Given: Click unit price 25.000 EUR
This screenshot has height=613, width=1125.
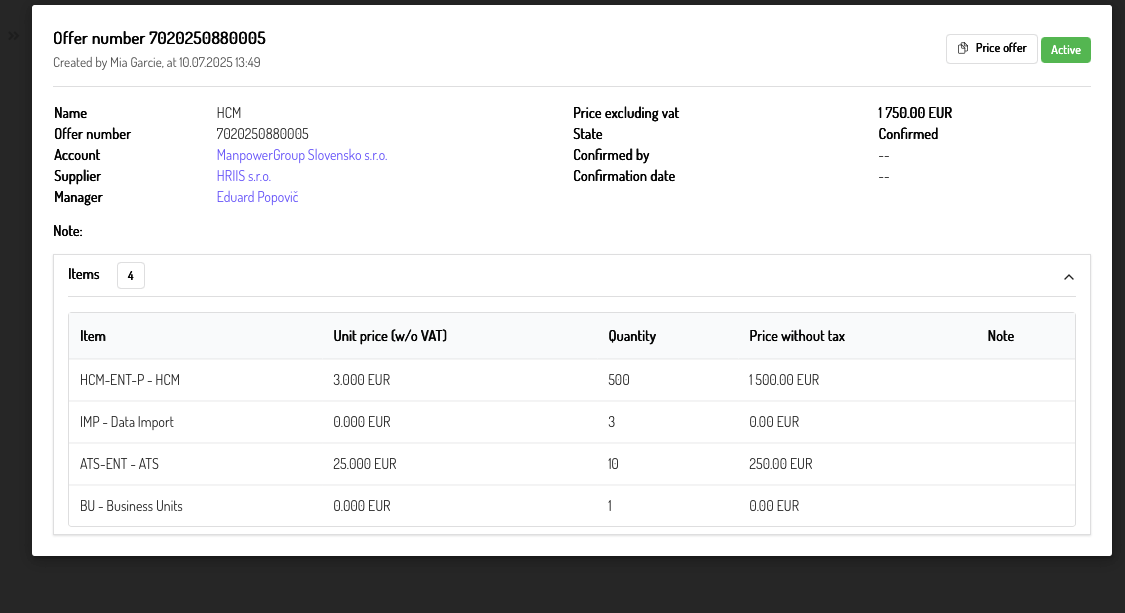Looking at the screenshot, I should pyautogui.click(x=364, y=464).
